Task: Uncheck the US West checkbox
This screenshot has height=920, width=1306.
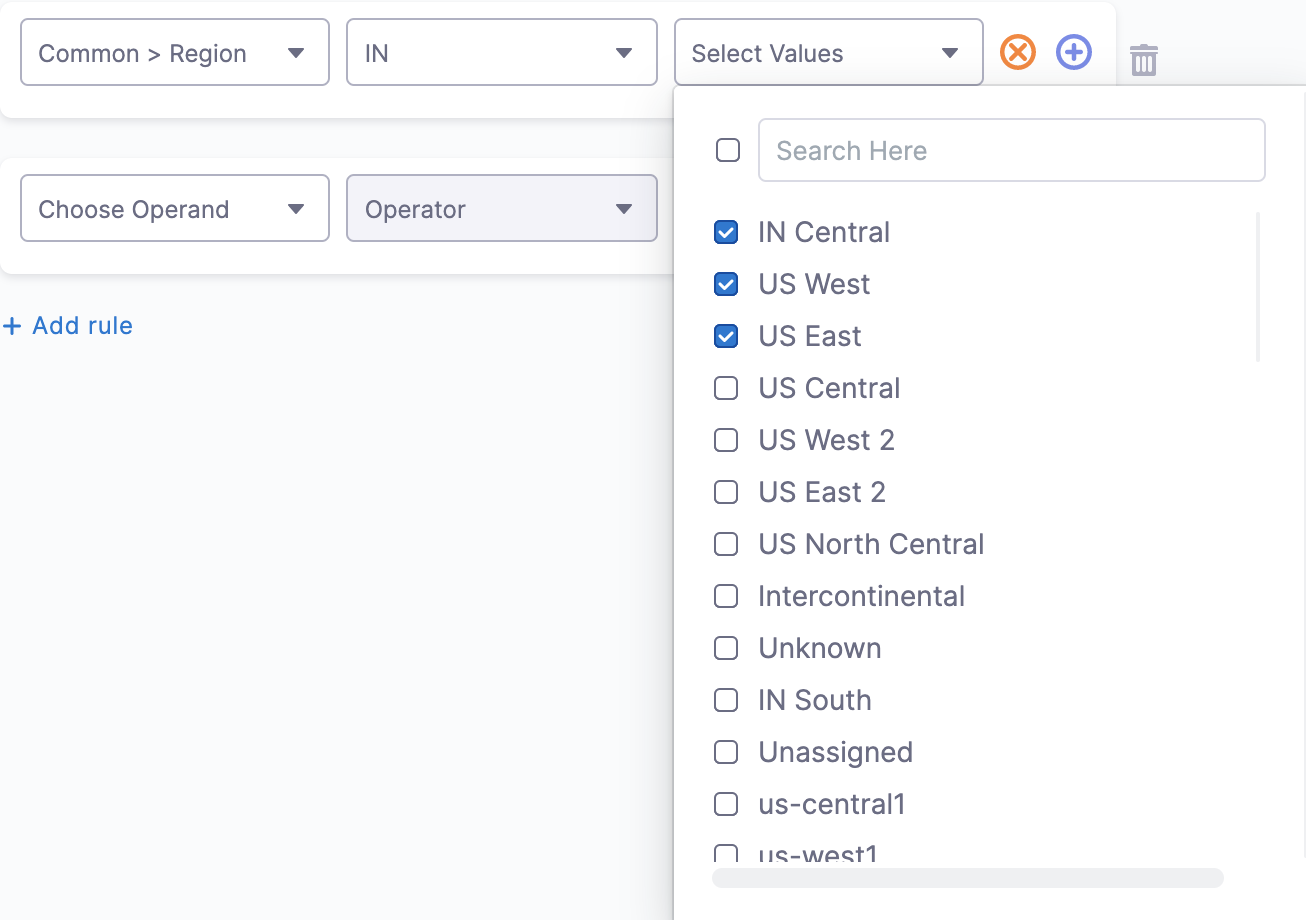Action: coord(726,284)
